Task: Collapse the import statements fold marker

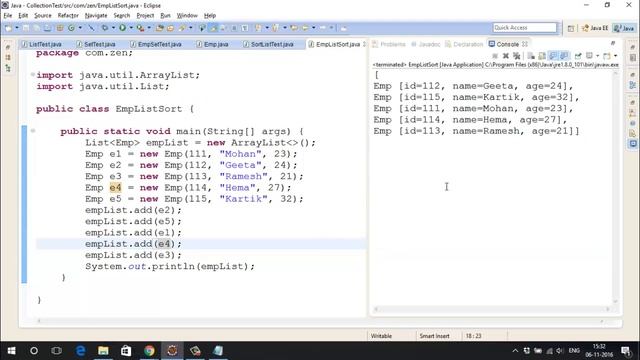Action: tap(33, 75)
